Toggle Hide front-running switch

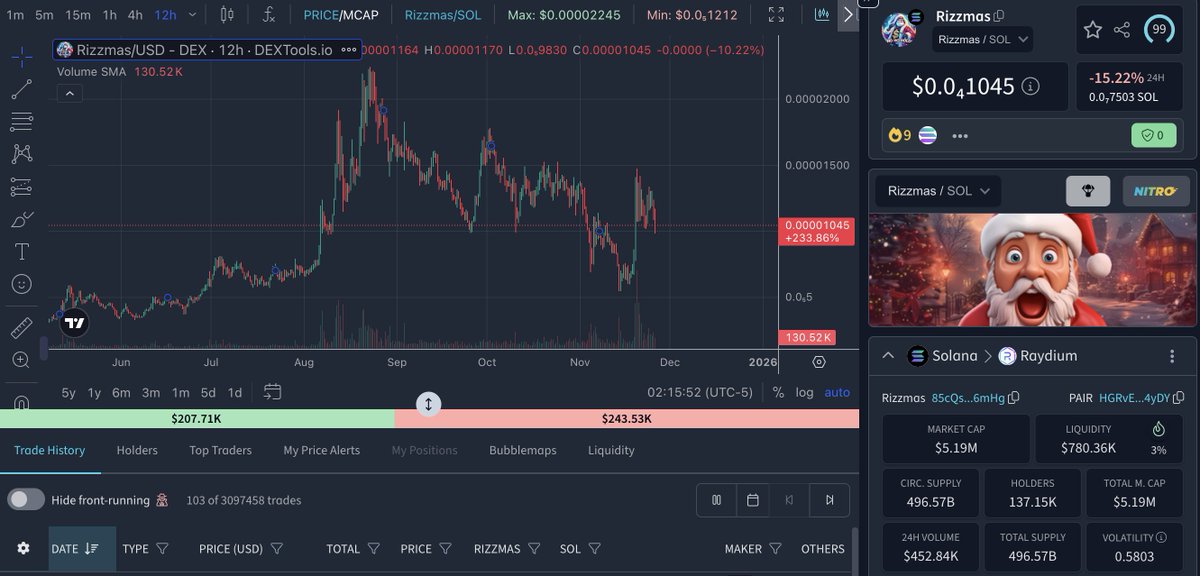(26, 500)
